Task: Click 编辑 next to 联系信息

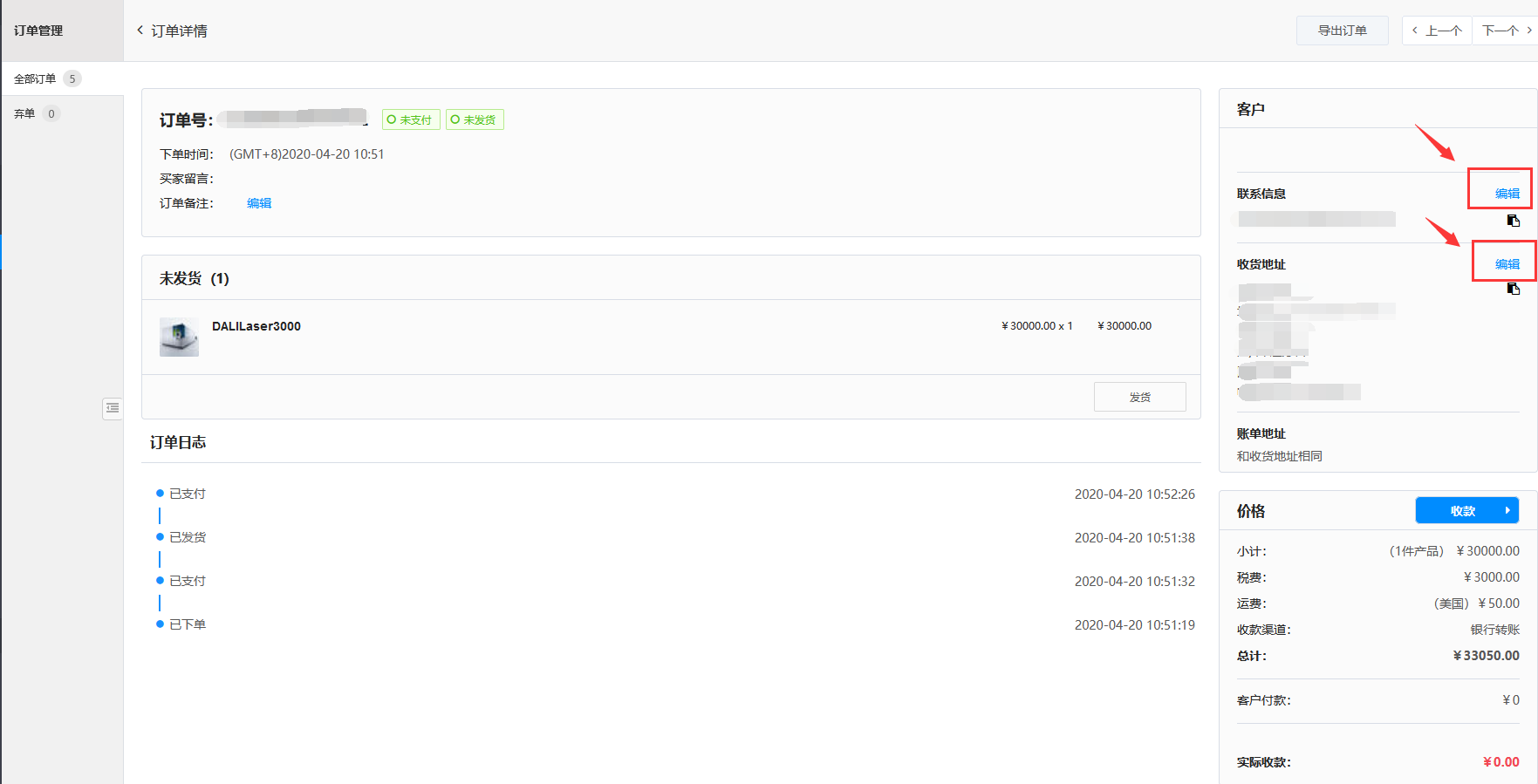Action: (x=1507, y=194)
